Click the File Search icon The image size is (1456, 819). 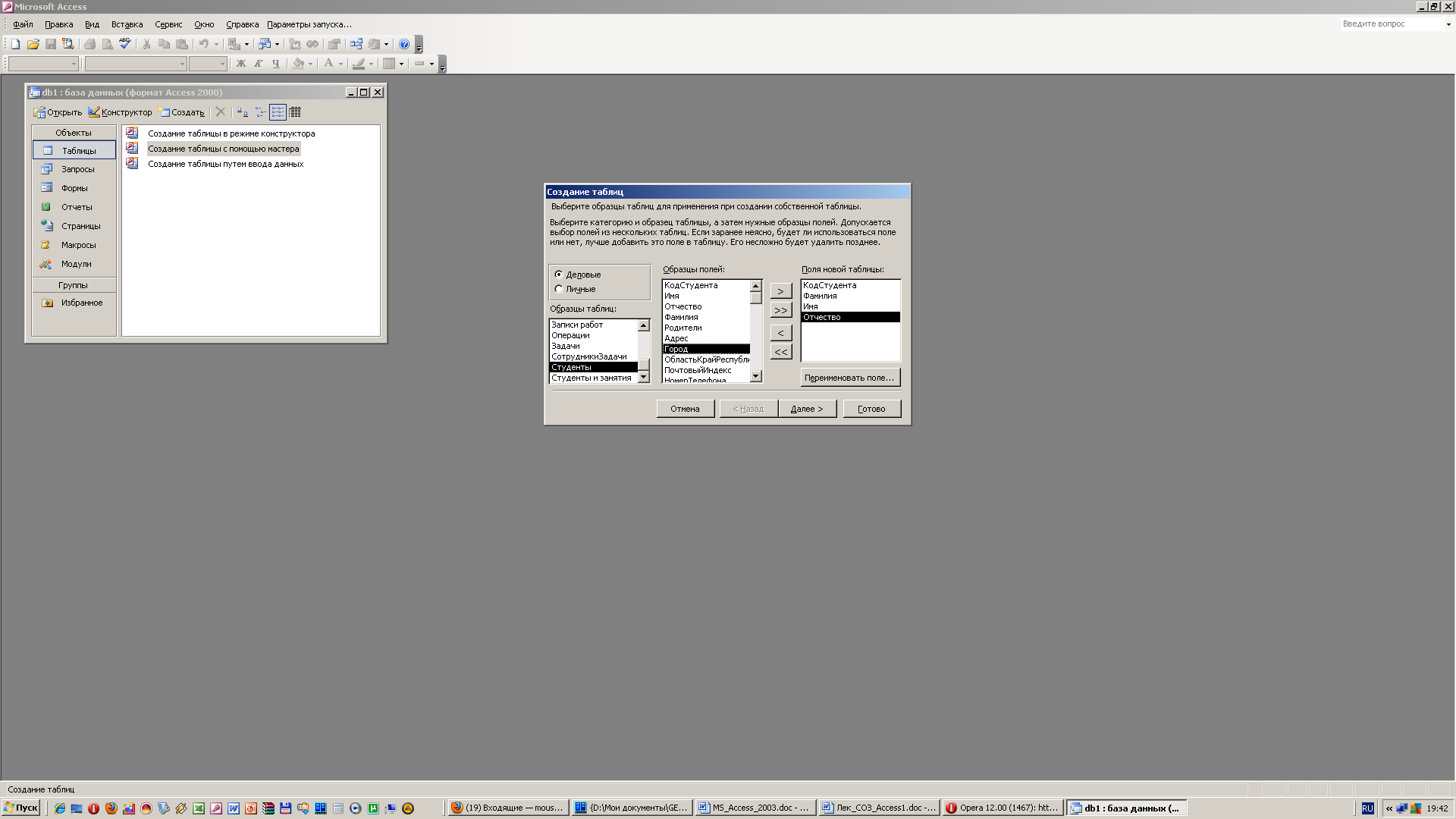(68, 44)
